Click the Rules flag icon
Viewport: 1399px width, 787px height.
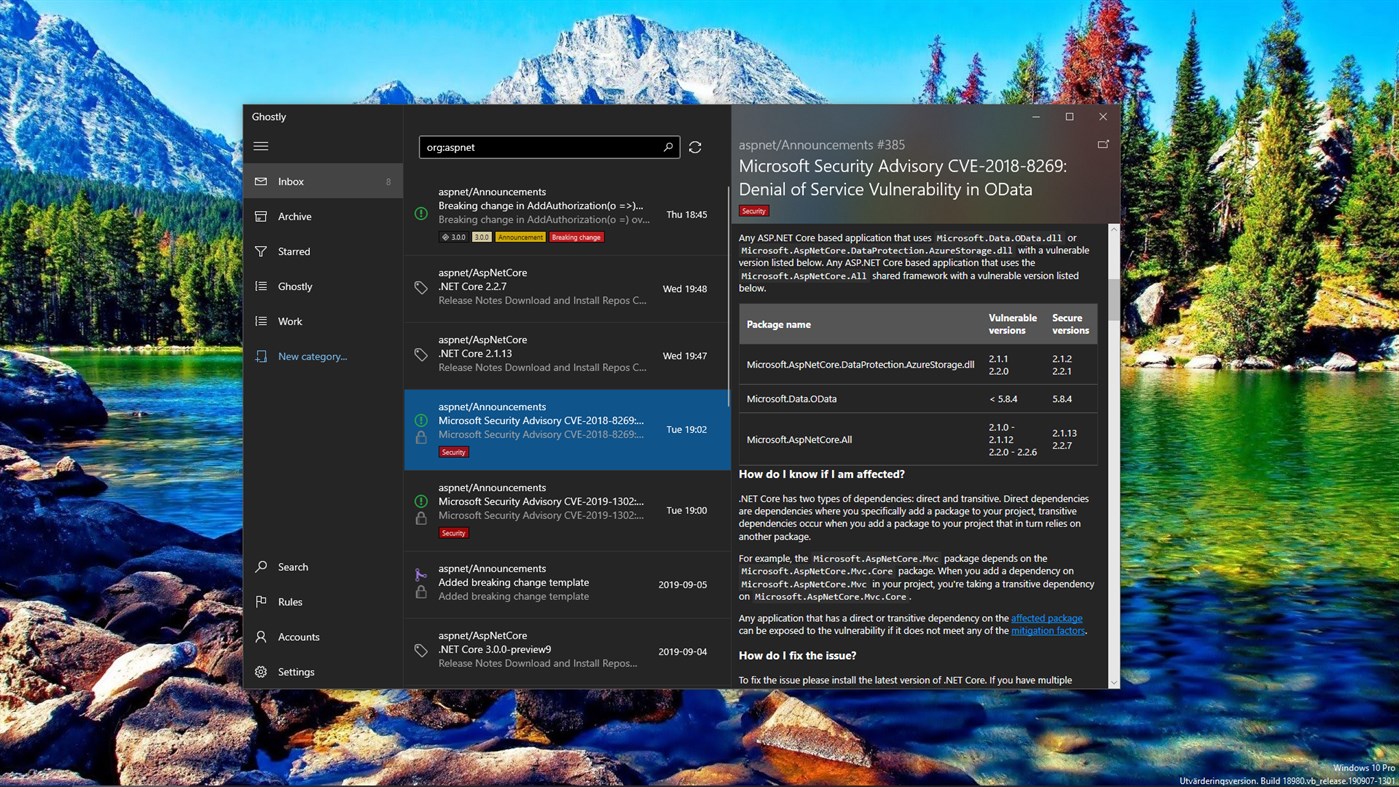pos(261,602)
